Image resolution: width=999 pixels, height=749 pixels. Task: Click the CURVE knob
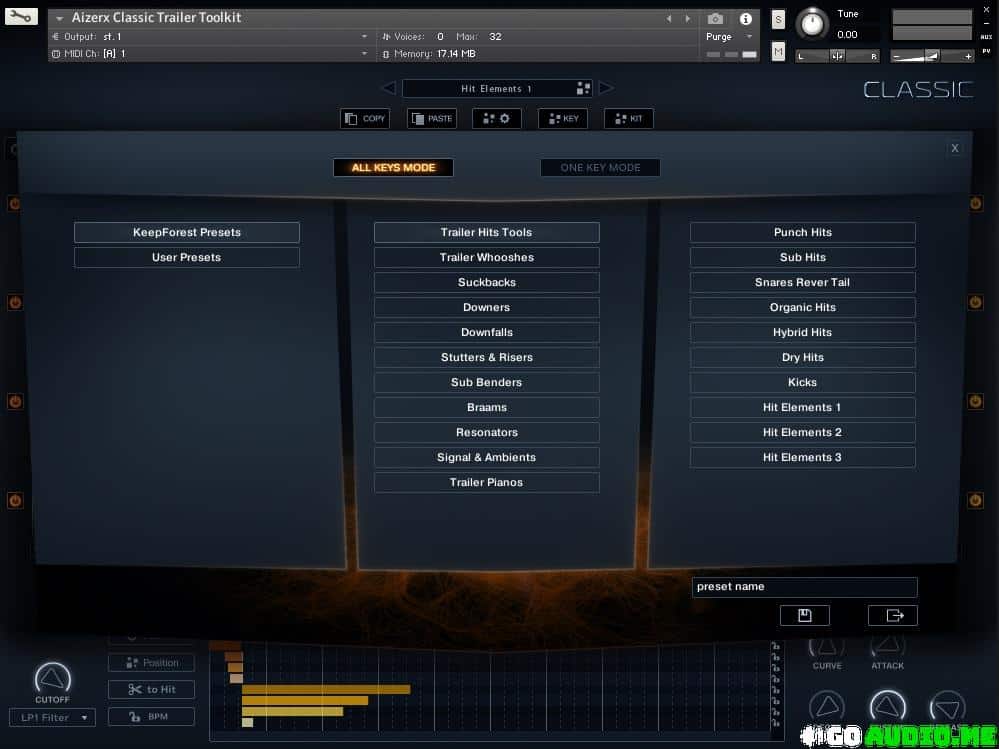(x=827, y=646)
